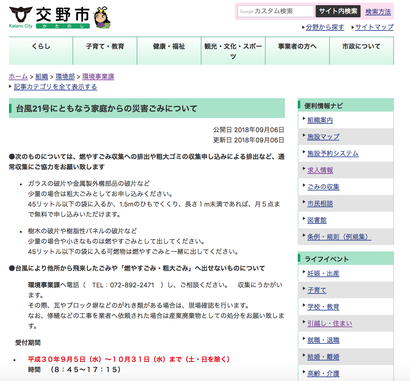The height and width of the screenshot is (381, 410).
Task: Open the 健康・福祉 navigation tab
Action: coord(169,51)
